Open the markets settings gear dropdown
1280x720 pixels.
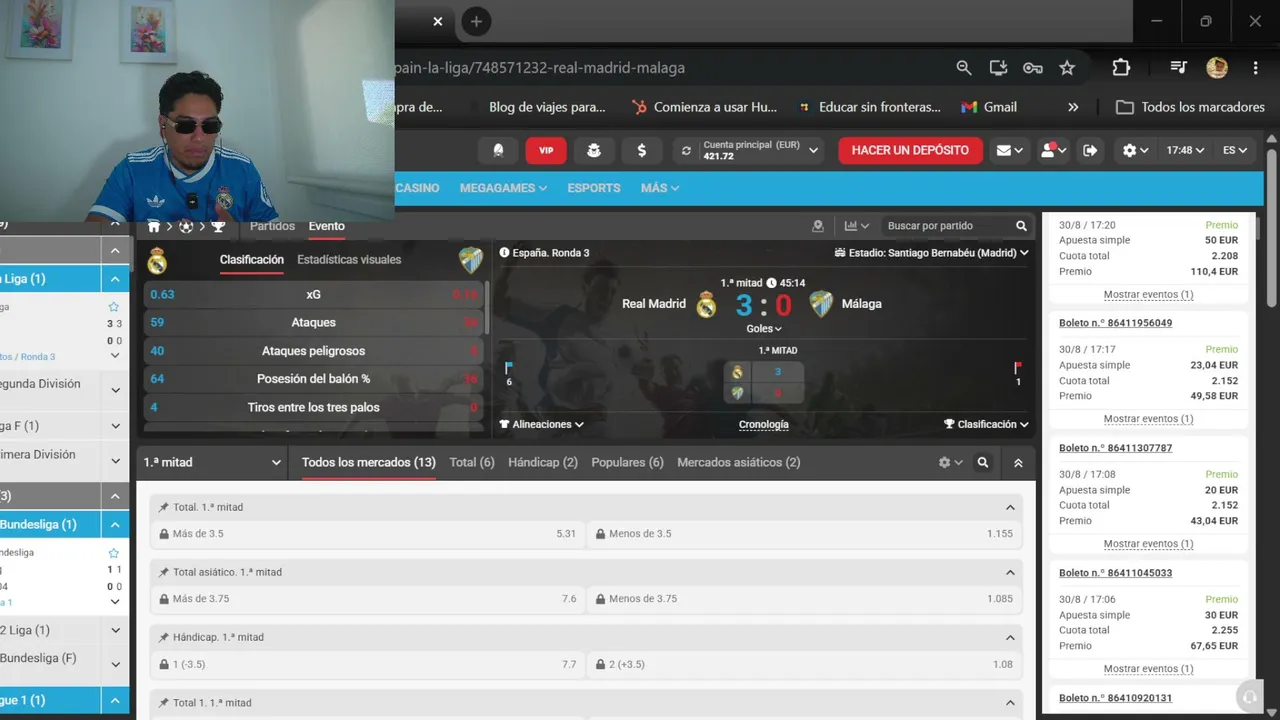(x=950, y=463)
